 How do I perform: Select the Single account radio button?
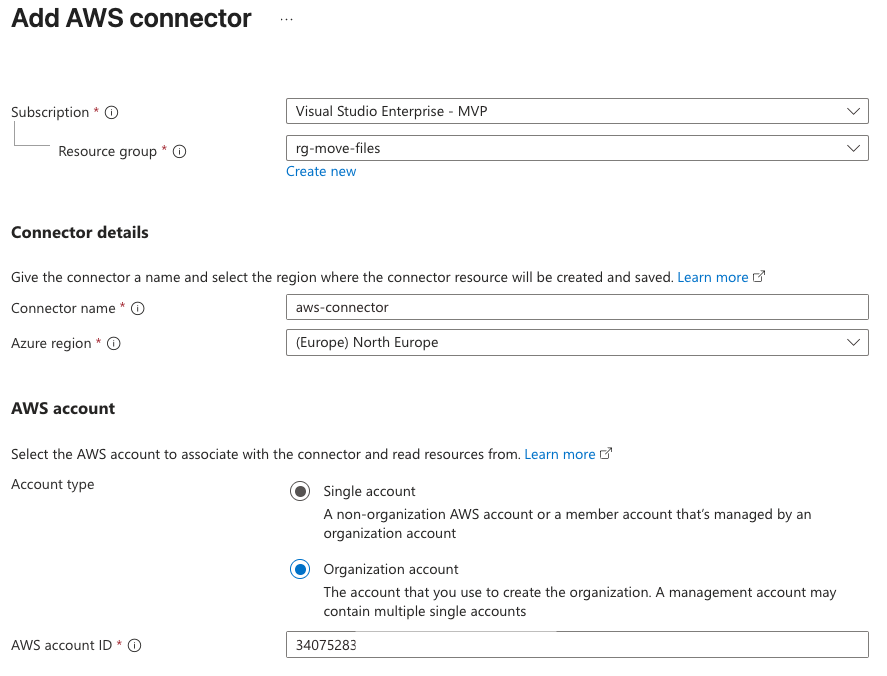click(x=300, y=492)
